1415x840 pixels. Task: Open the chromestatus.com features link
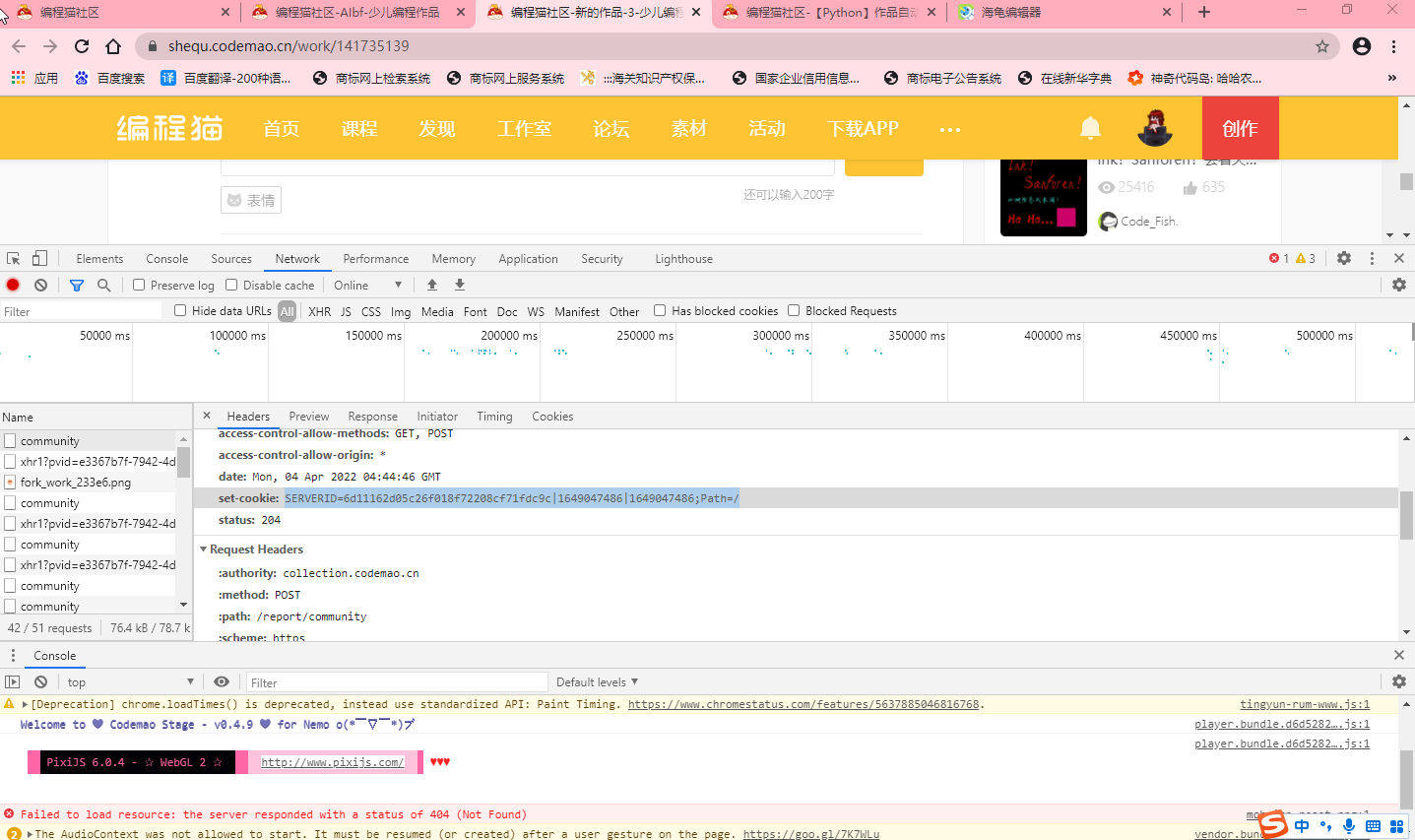[804, 704]
